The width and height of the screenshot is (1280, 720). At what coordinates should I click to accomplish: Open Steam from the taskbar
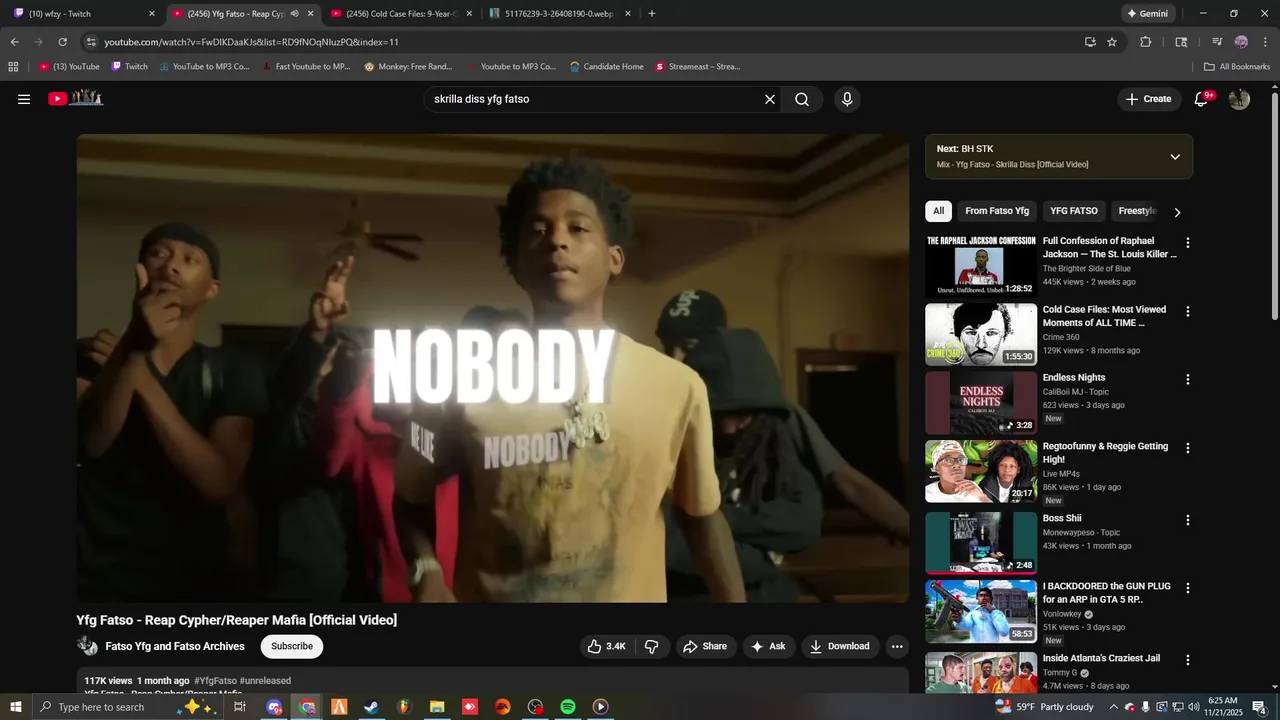click(x=371, y=707)
